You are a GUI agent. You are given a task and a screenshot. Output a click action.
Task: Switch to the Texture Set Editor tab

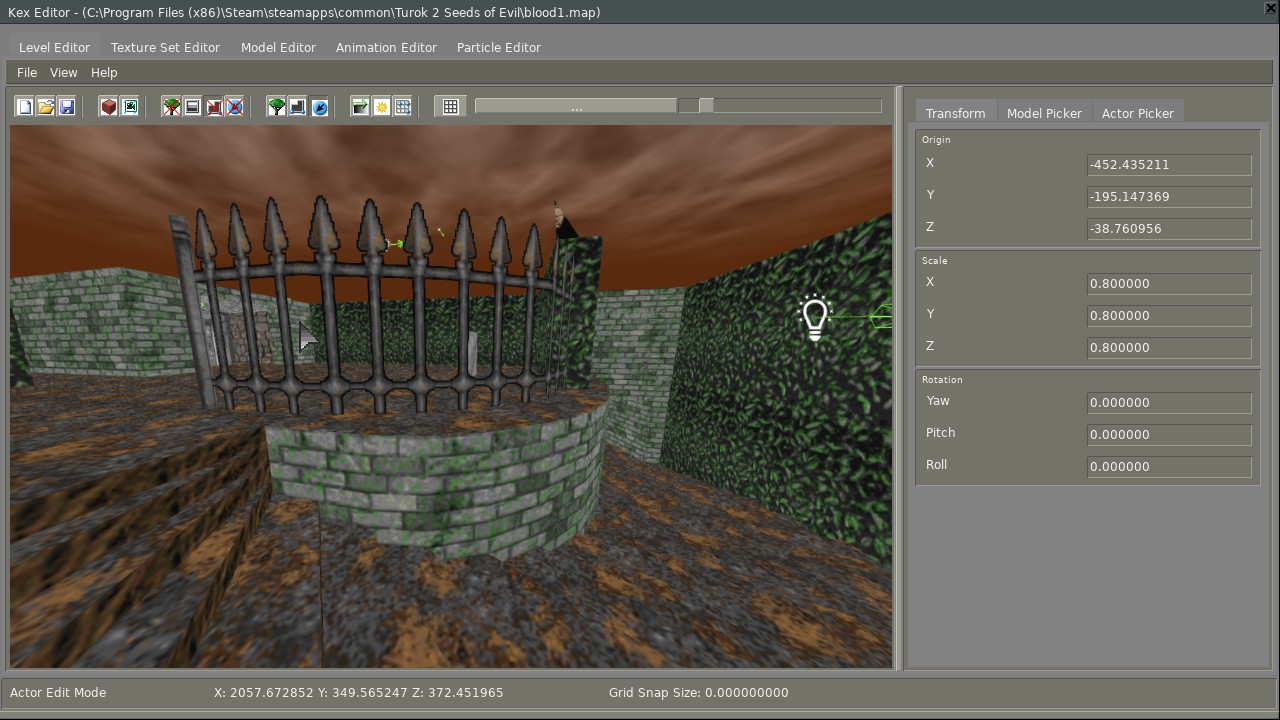pos(165,47)
